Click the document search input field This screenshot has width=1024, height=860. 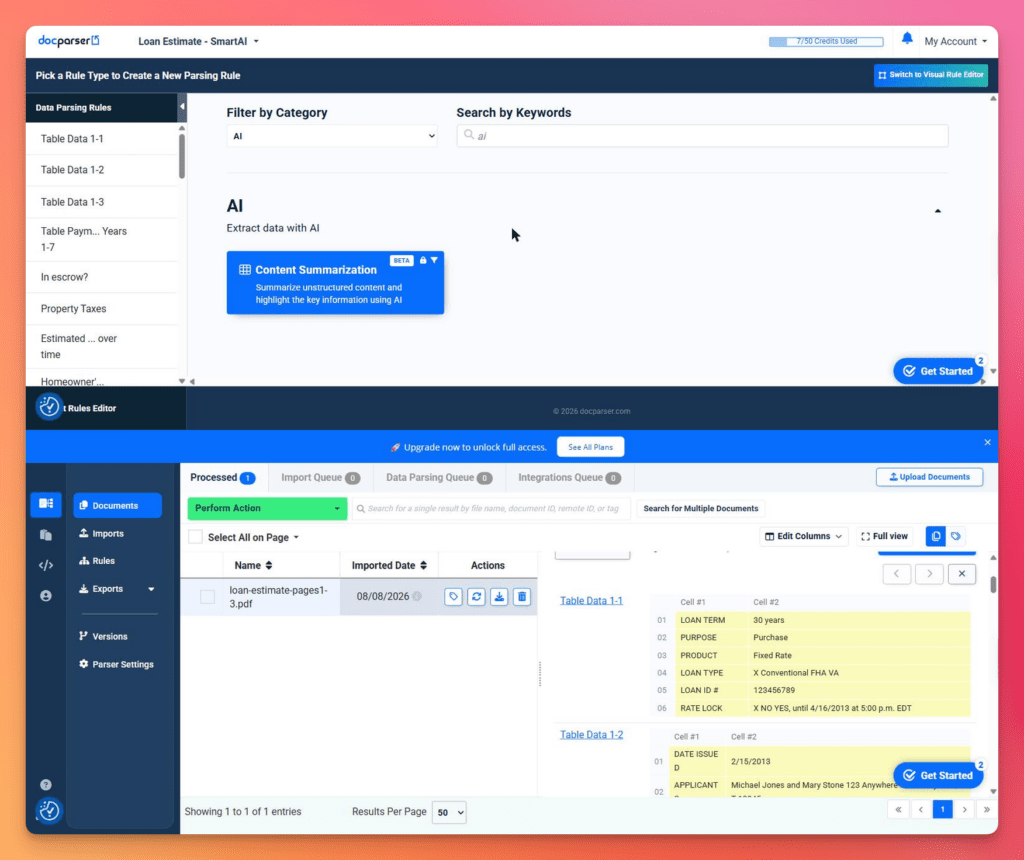point(493,509)
